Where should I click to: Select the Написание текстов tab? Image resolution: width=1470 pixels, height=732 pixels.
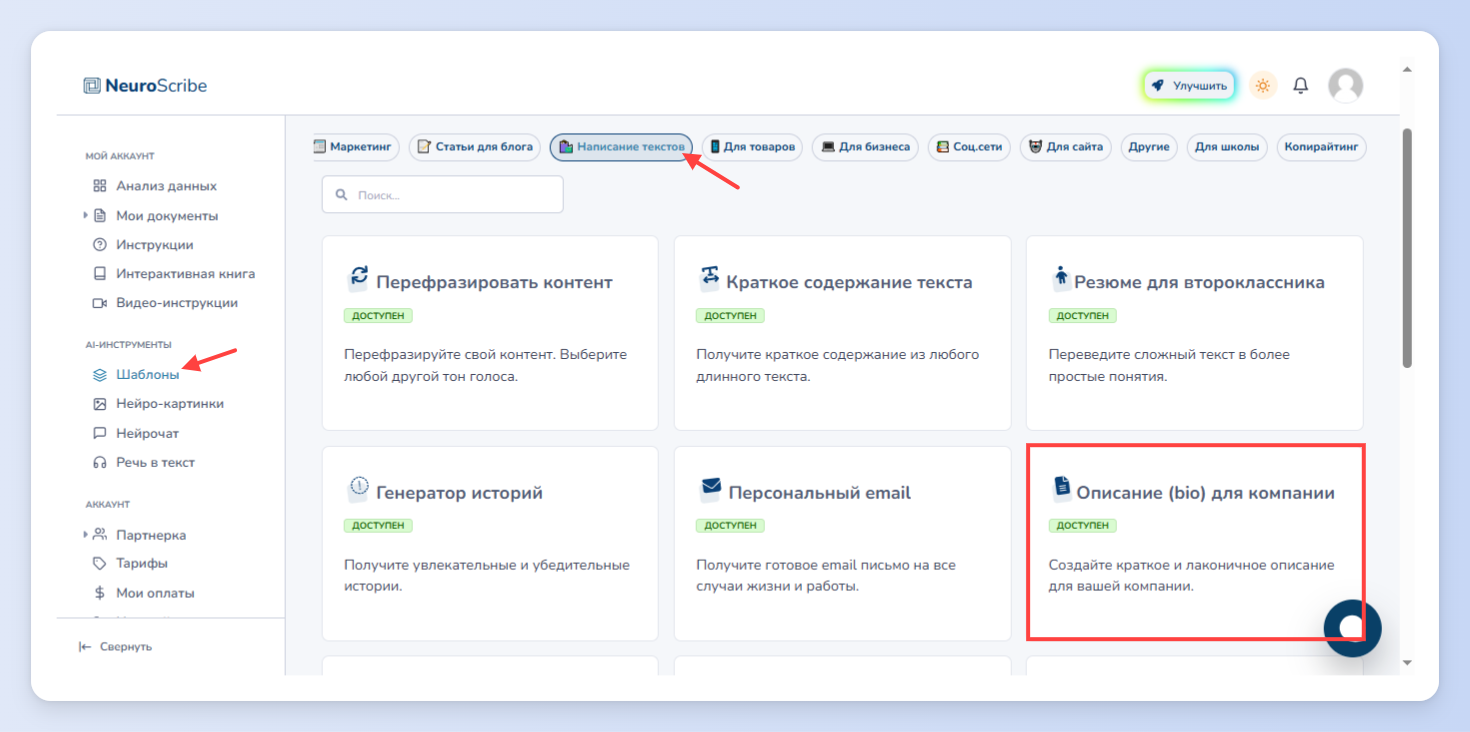pos(621,147)
